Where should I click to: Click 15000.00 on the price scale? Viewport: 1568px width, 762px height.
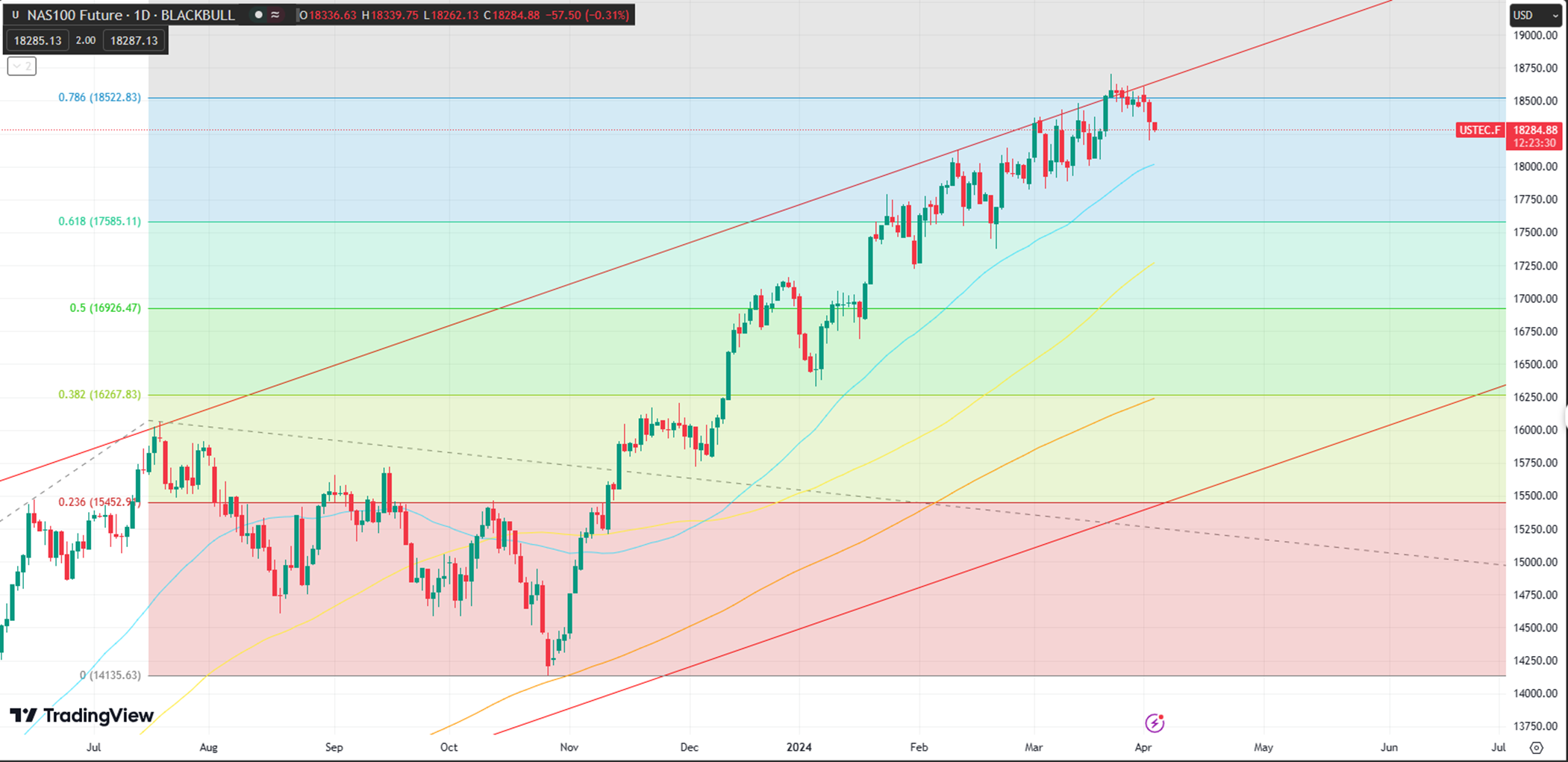[x=1535, y=562]
